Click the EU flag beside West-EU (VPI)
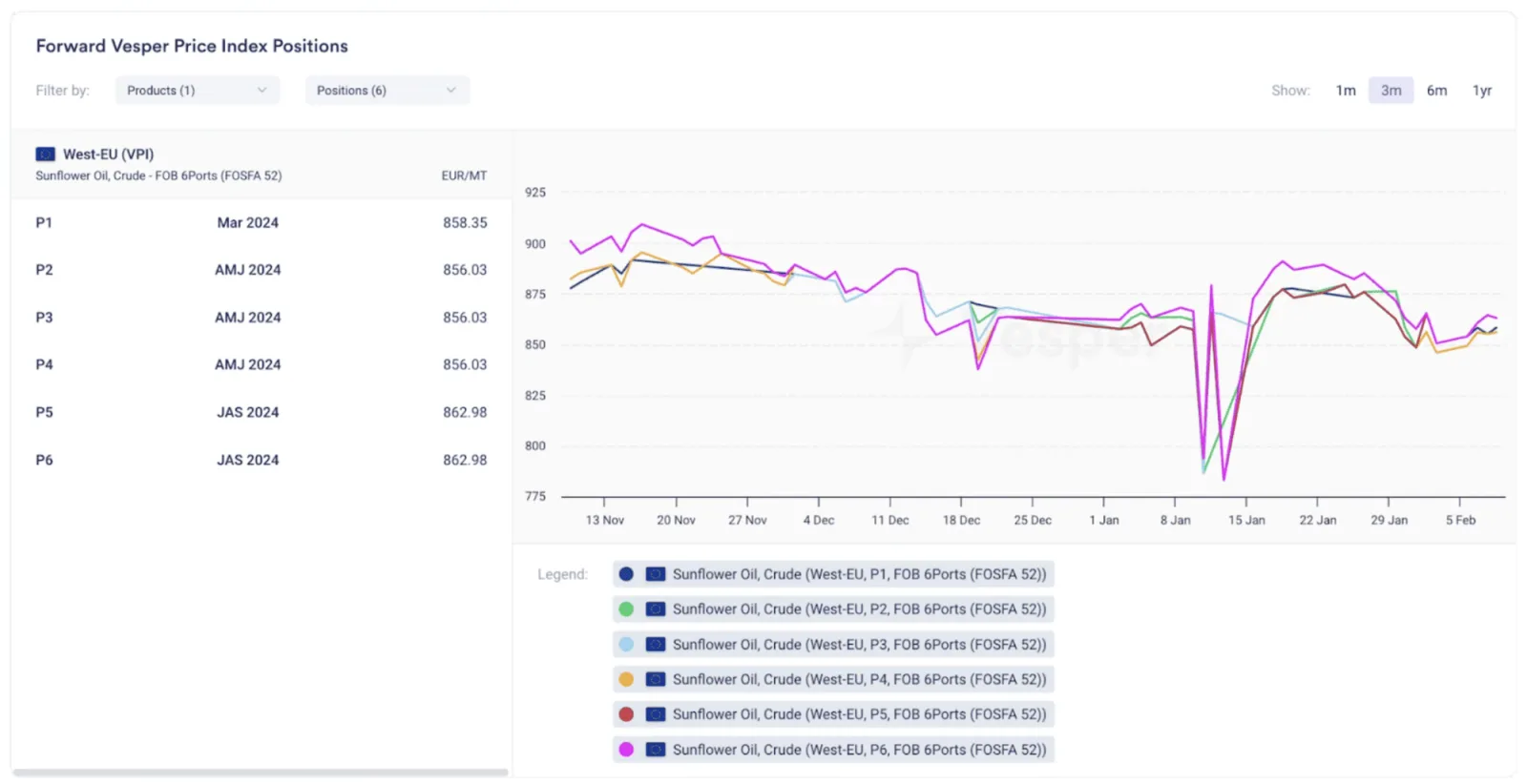 [45, 155]
